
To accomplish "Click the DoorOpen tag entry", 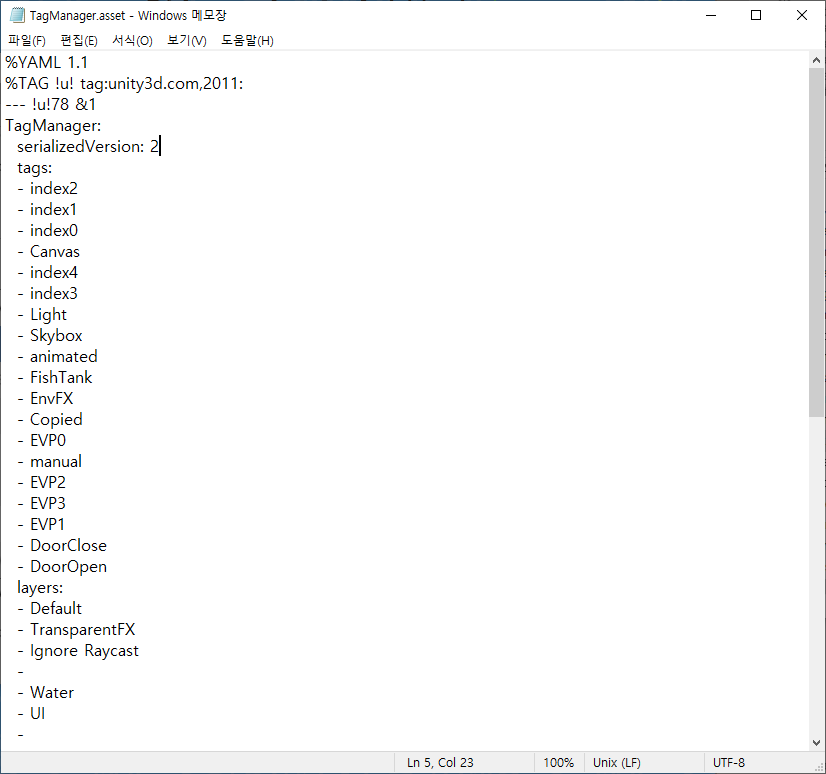I will pos(62,566).
